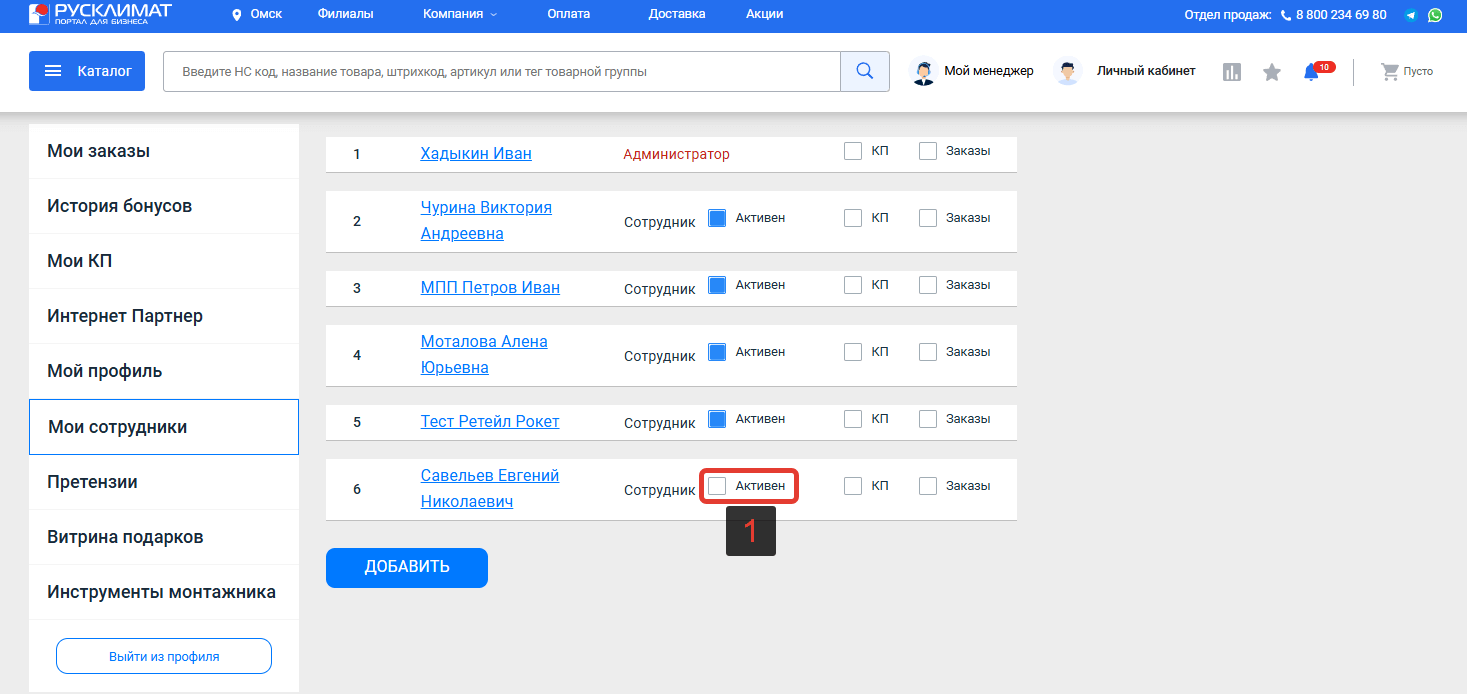Open My manager avatar icon
This screenshot has height=694, width=1467.
[923, 72]
